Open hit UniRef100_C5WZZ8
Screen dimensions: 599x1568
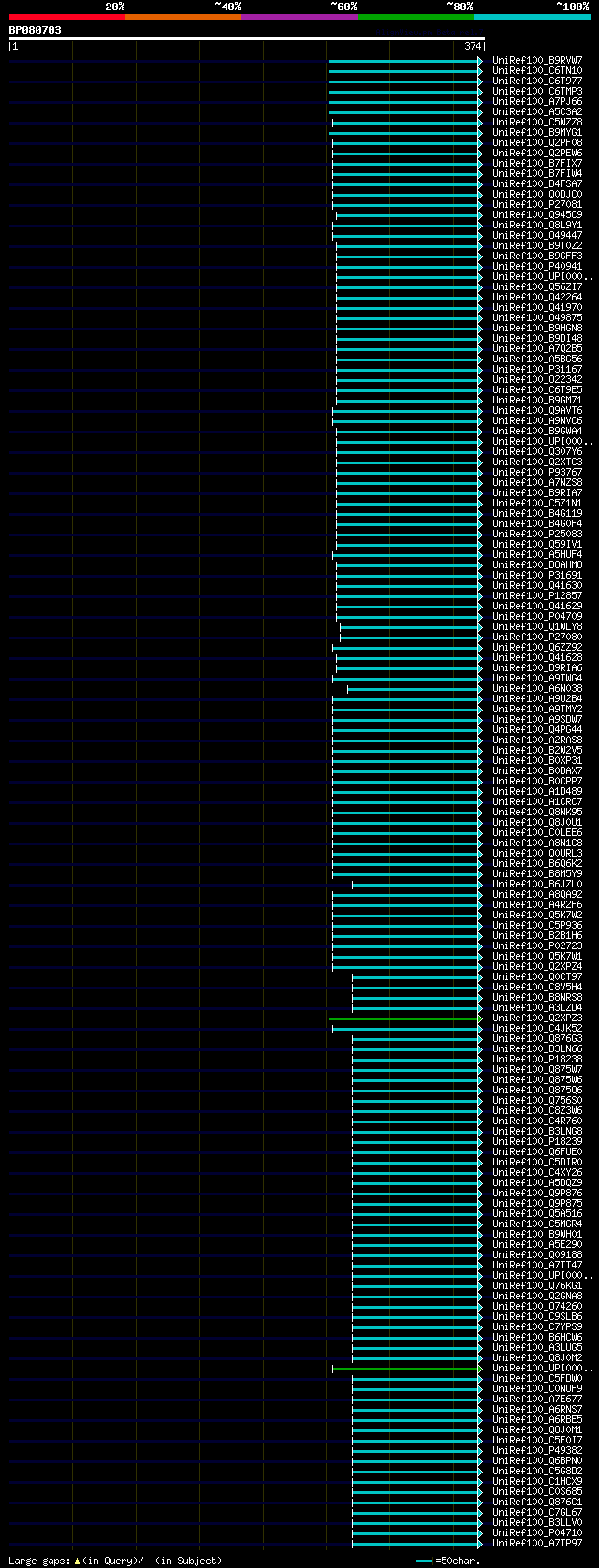(537, 123)
